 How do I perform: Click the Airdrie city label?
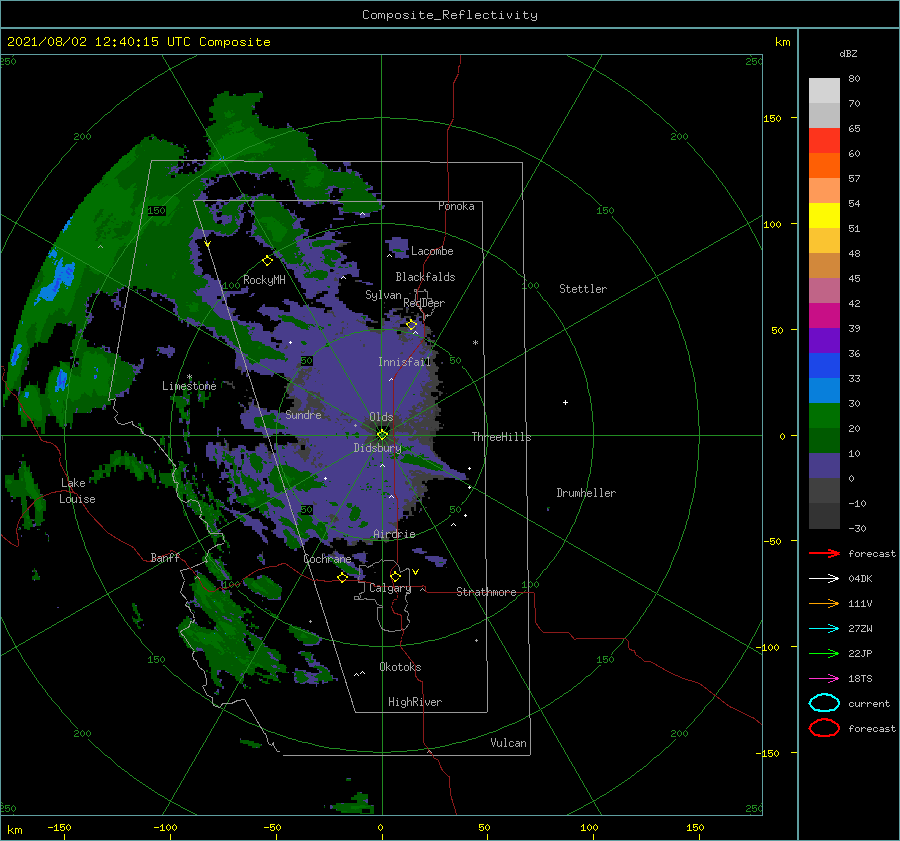[394, 534]
